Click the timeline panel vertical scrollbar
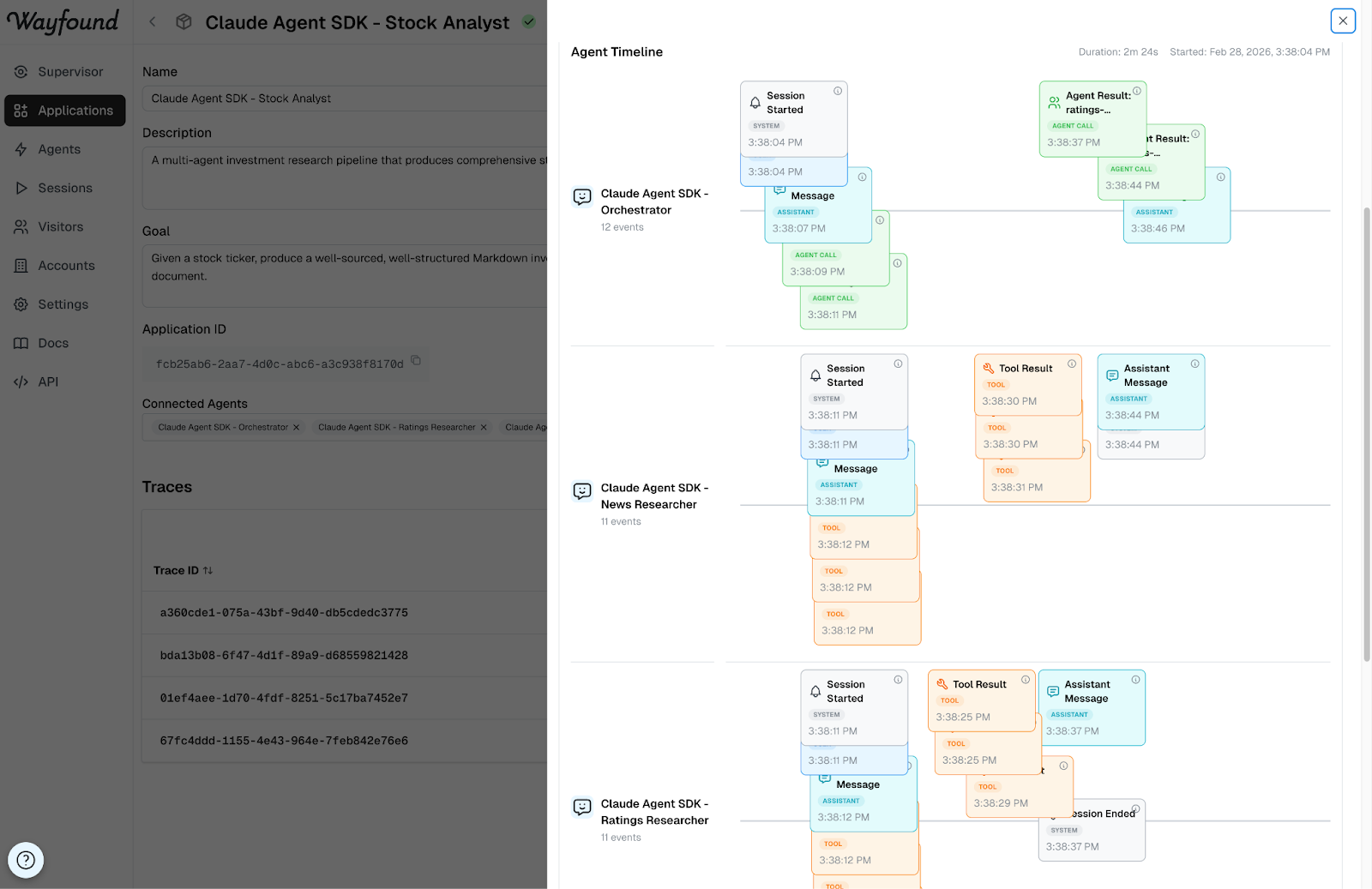Viewport: 1372px width, 889px height. click(1366, 434)
